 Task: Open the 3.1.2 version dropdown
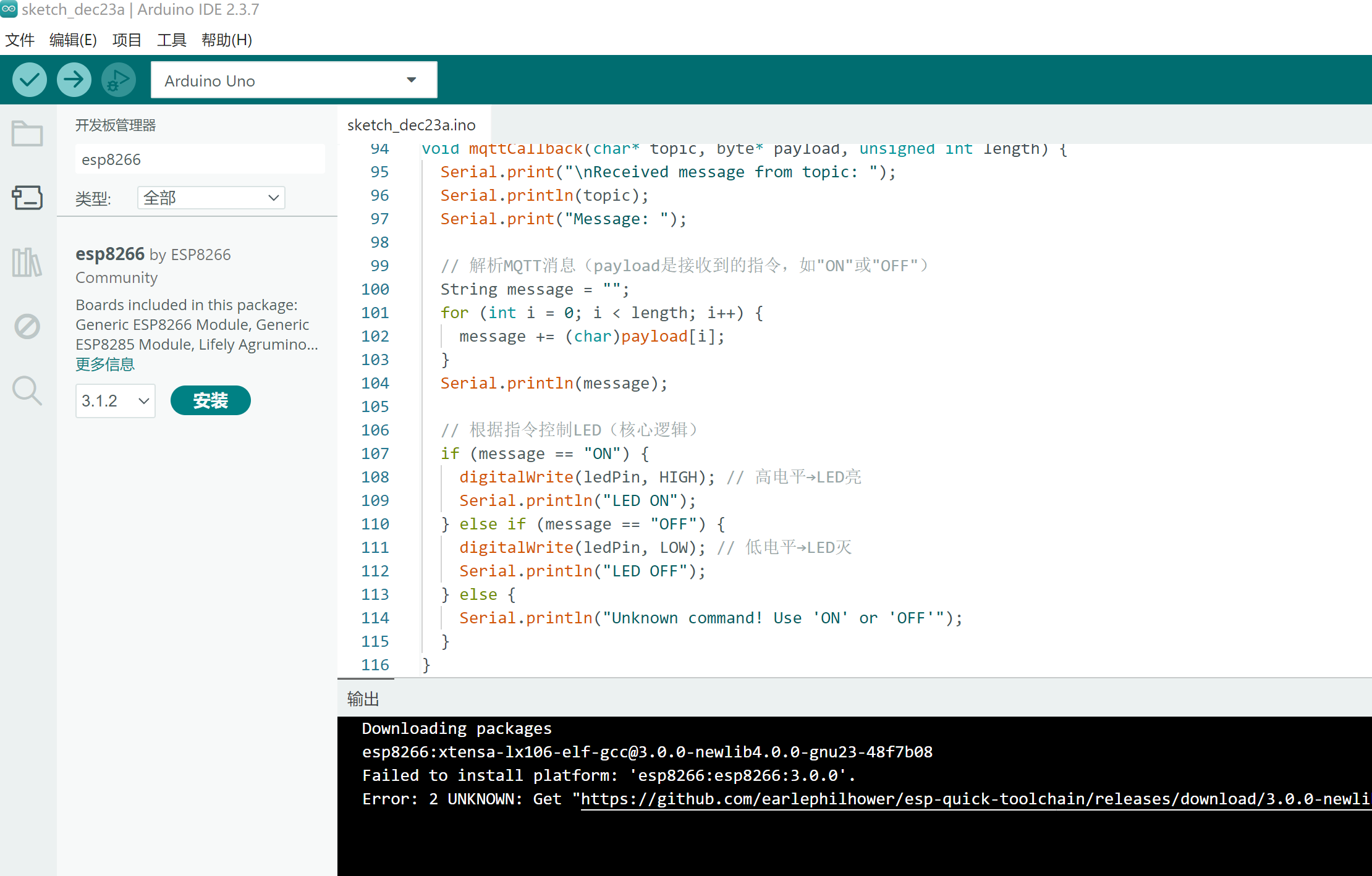[x=115, y=401]
